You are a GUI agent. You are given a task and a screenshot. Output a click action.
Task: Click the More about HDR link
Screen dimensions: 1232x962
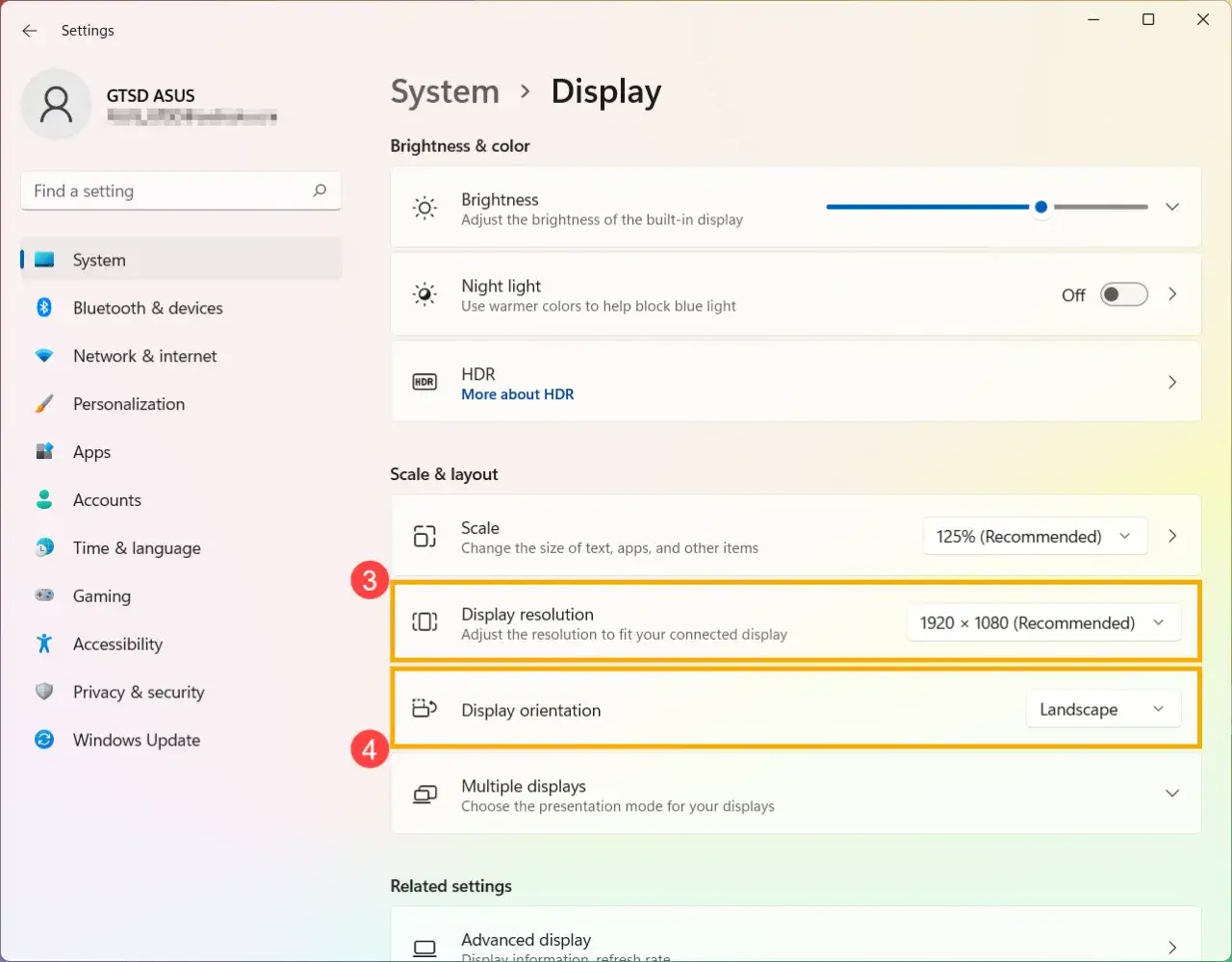pos(517,394)
